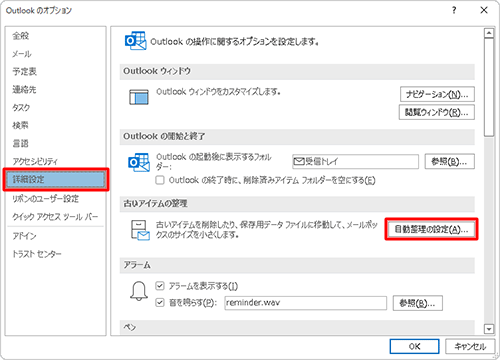Viewport: 500px width, 360px height.
Task: Click the reminder.wav sound file field
Action: click(x=305, y=303)
